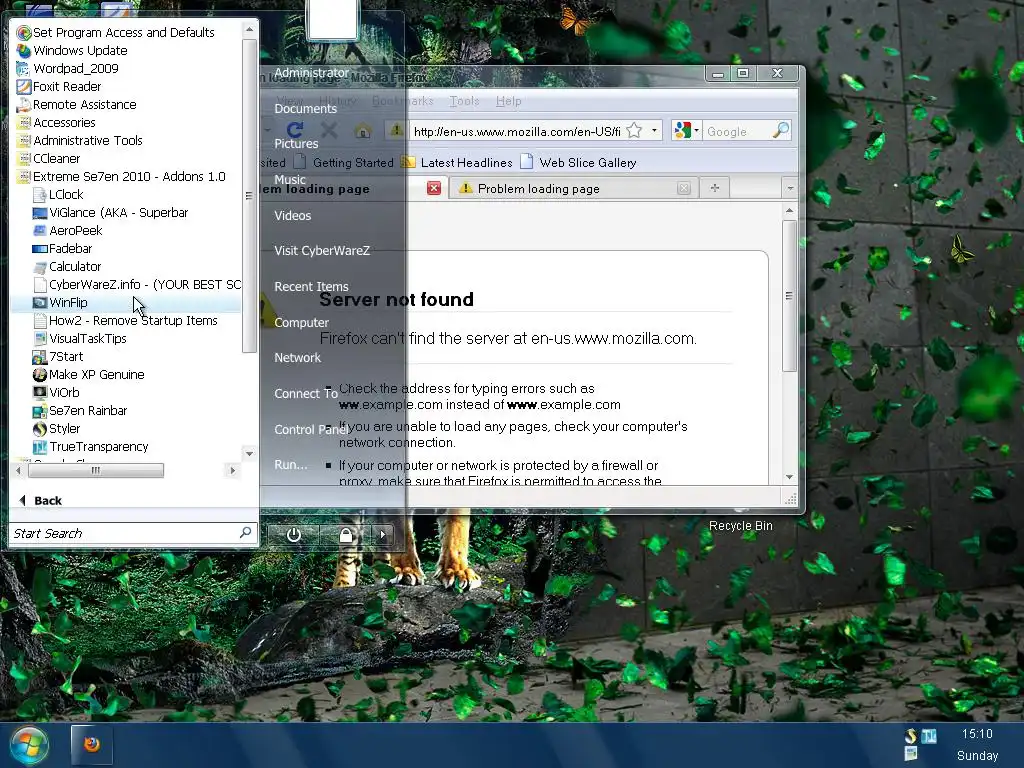
Task: Click the Firefox Home button
Action: click(362, 131)
